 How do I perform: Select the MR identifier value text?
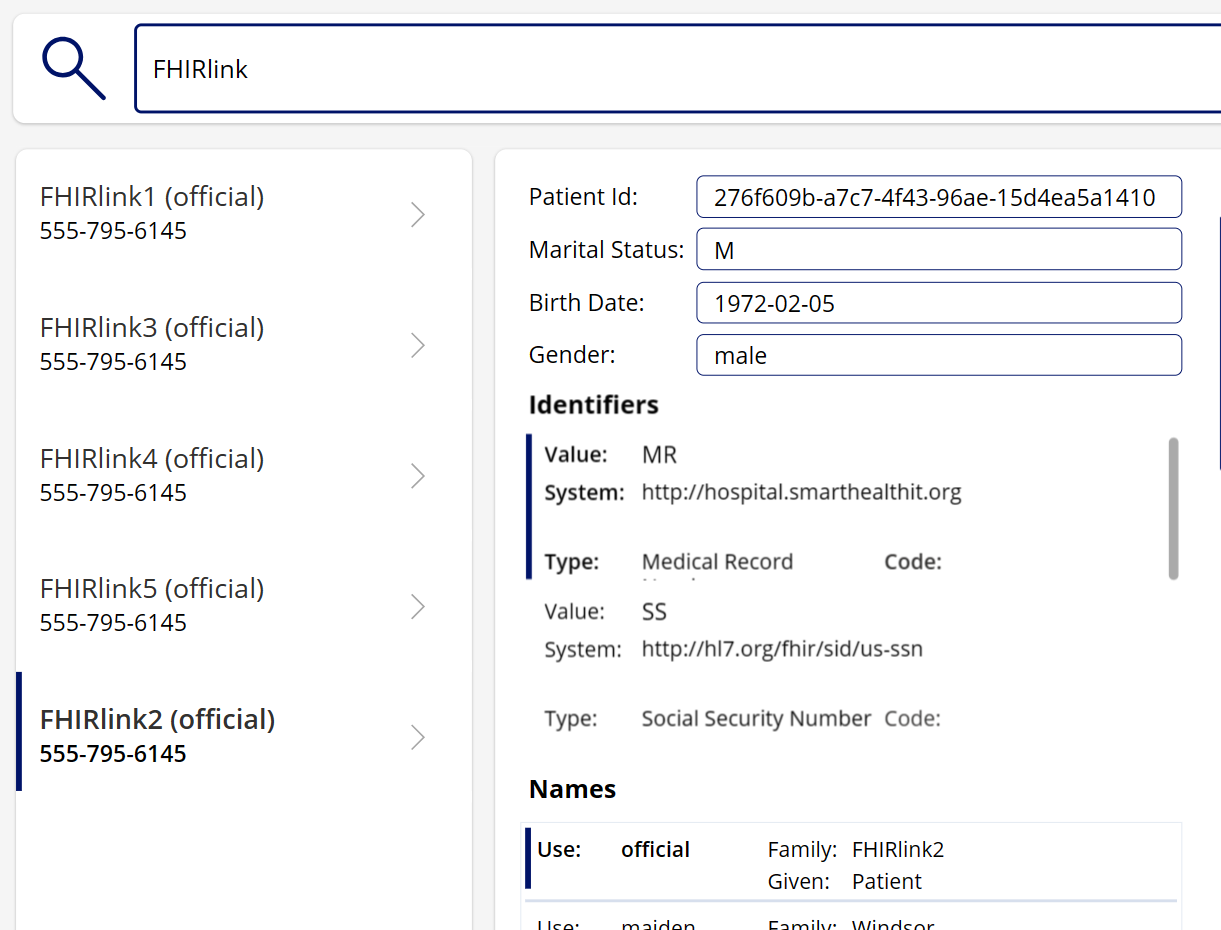pyautogui.click(x=659, y=455)
